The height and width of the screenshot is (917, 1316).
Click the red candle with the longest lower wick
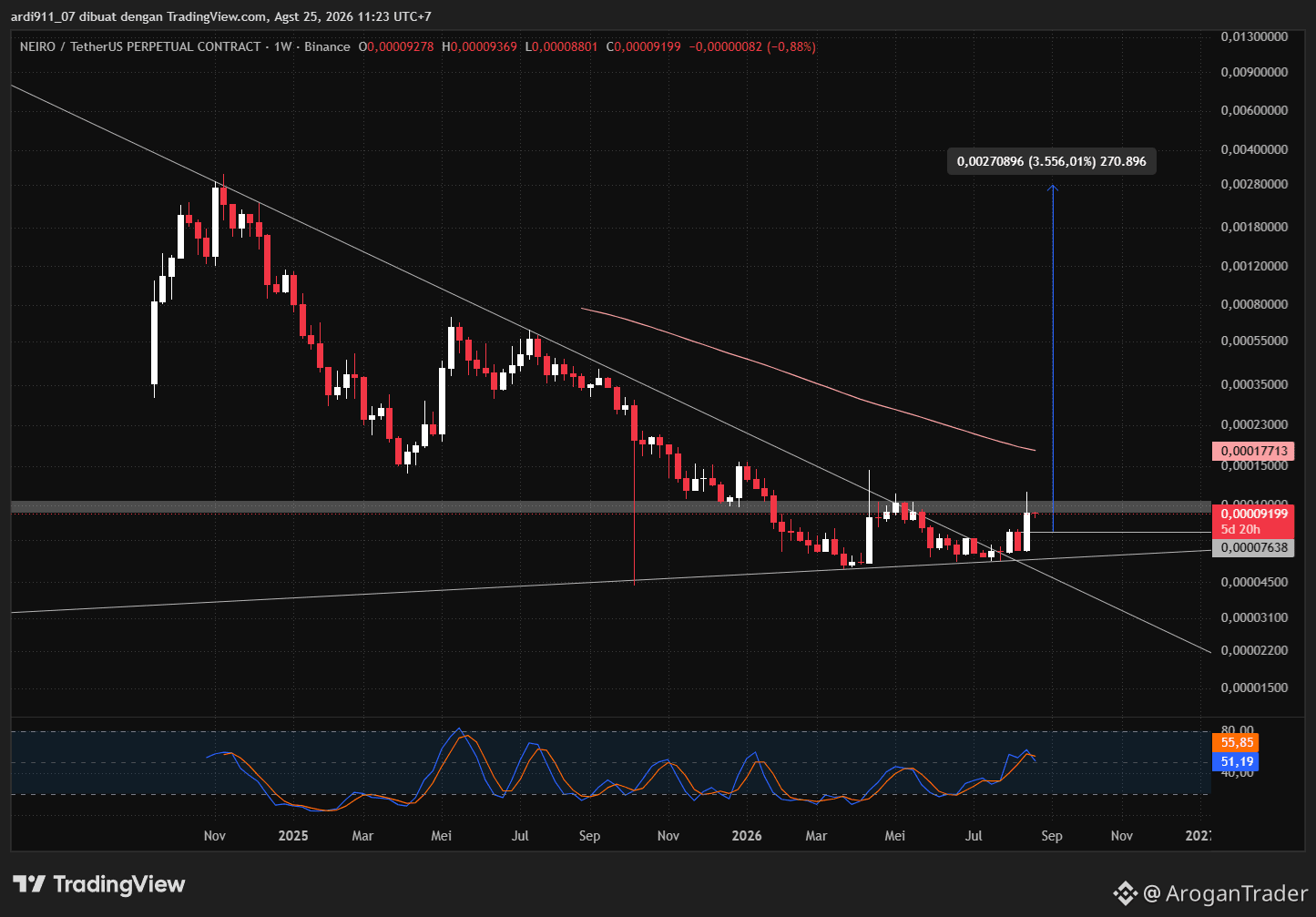[634, 494]
